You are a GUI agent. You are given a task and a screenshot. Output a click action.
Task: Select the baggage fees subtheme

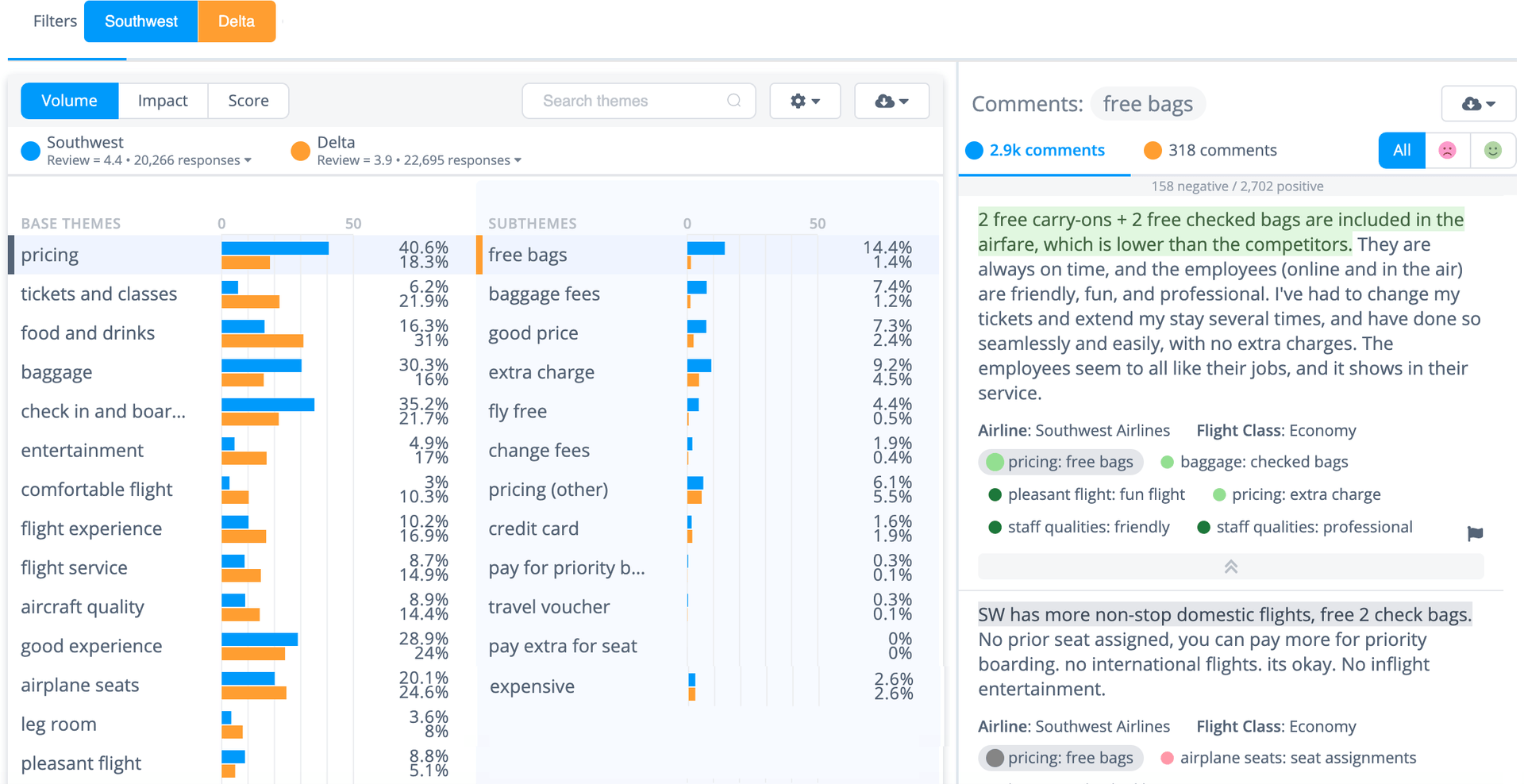pos(544,294)
